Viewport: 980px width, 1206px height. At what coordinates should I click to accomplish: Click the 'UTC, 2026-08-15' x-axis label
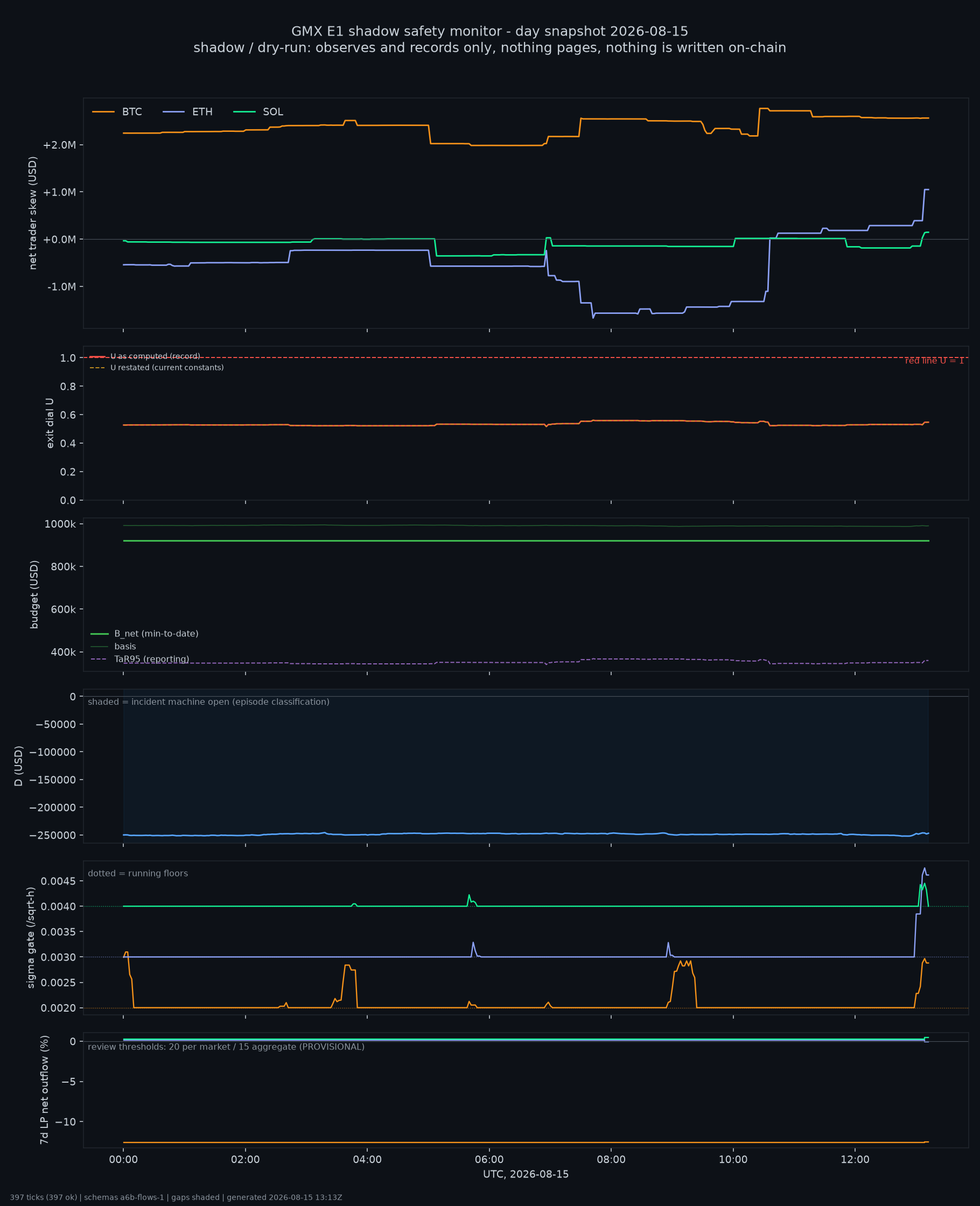point(526,1174)
